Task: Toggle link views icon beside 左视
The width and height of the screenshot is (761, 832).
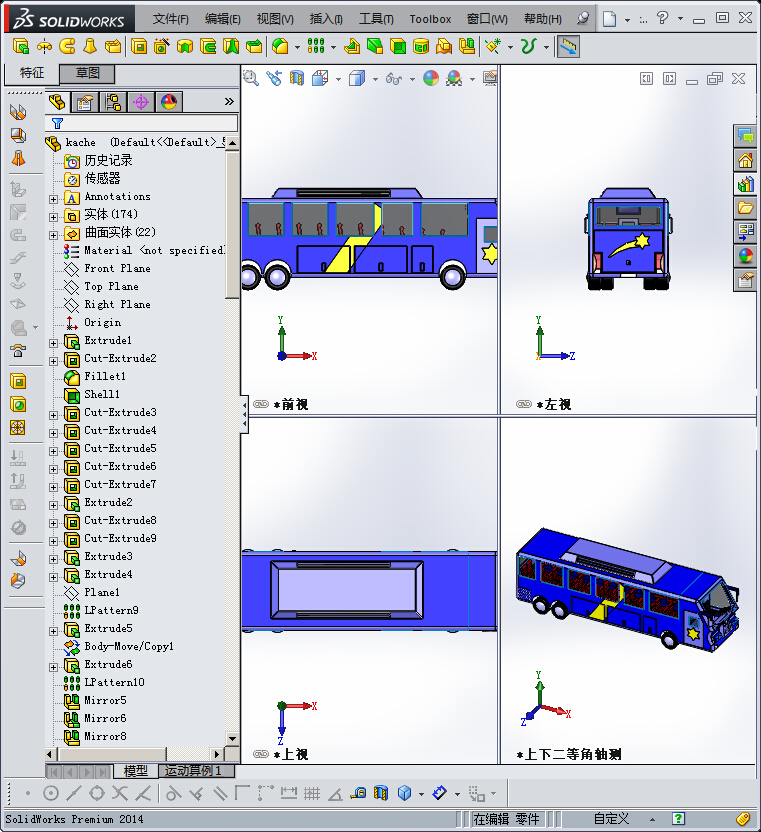Action: pyautogui.click(x=524, y=404)
